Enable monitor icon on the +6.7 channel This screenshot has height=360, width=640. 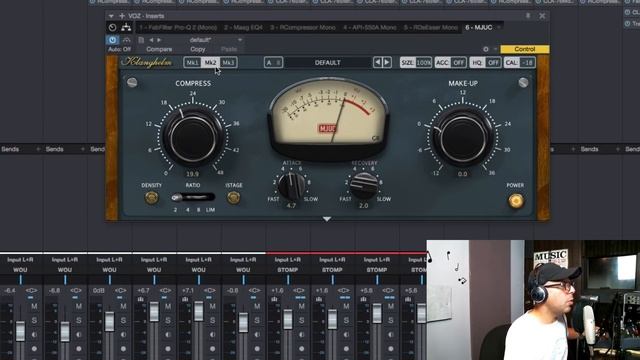click(168, 335)
